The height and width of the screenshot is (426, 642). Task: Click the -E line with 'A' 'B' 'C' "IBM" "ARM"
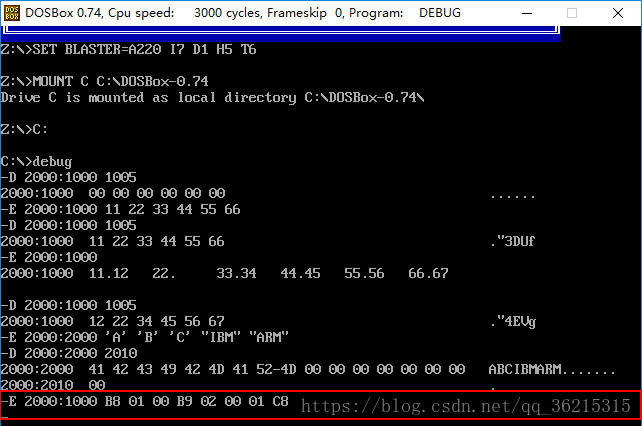[140, 337]
